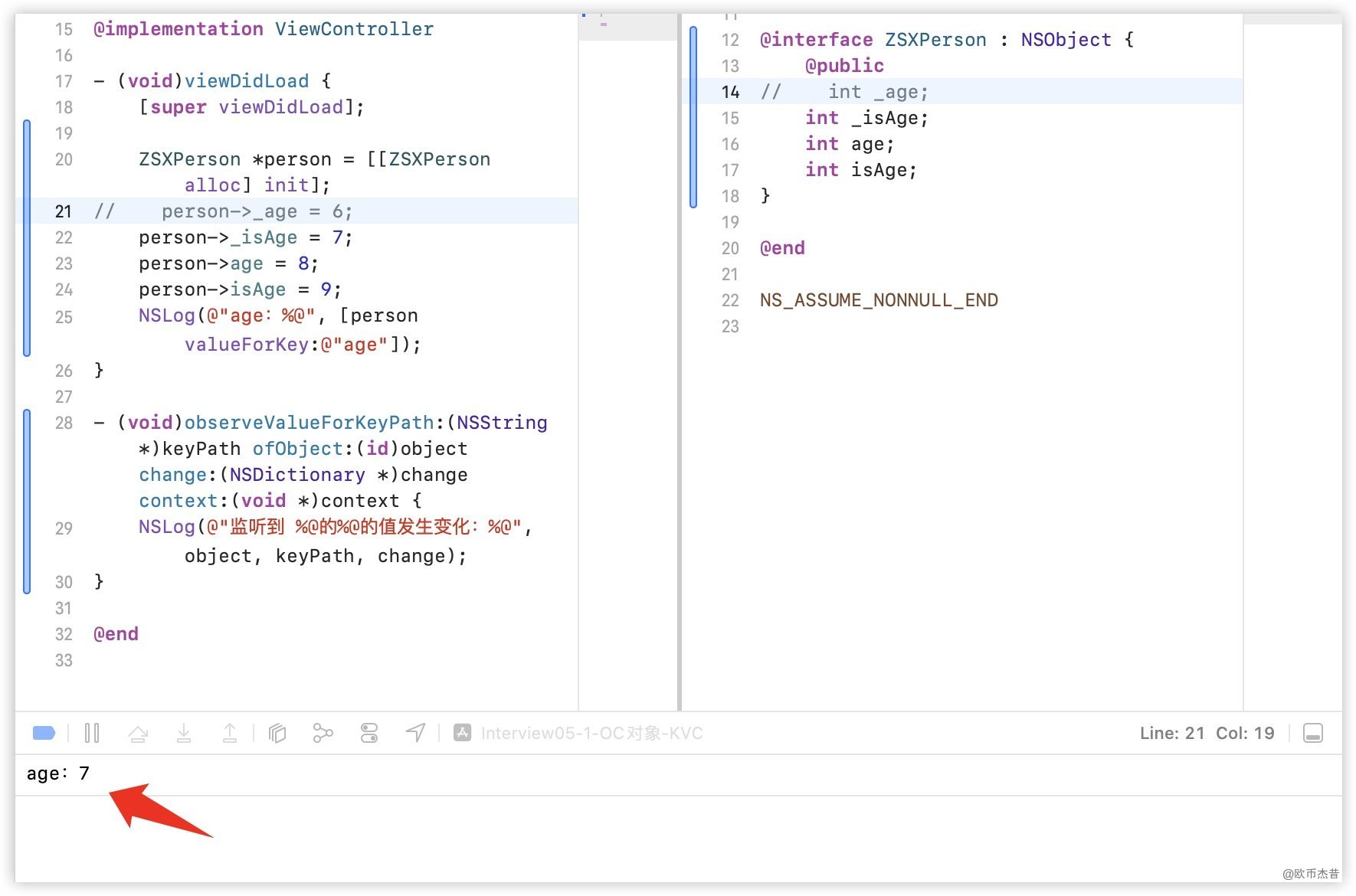The image size is (1356, 896).
Task: Collapse the ZSXPerson interface fold ribbon
Action: tap(693, 117)
